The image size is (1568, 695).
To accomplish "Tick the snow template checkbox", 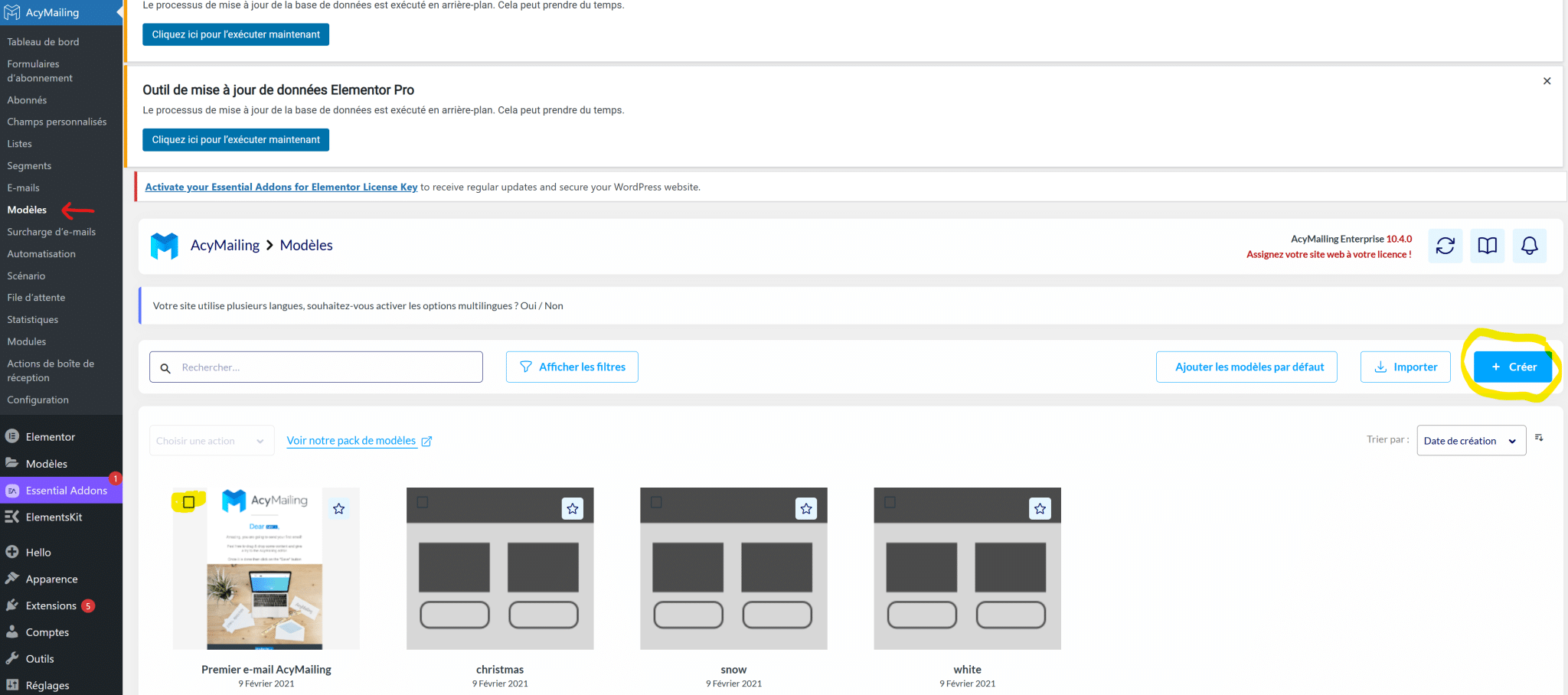I will pyautogui.click(x=656, y=502).
